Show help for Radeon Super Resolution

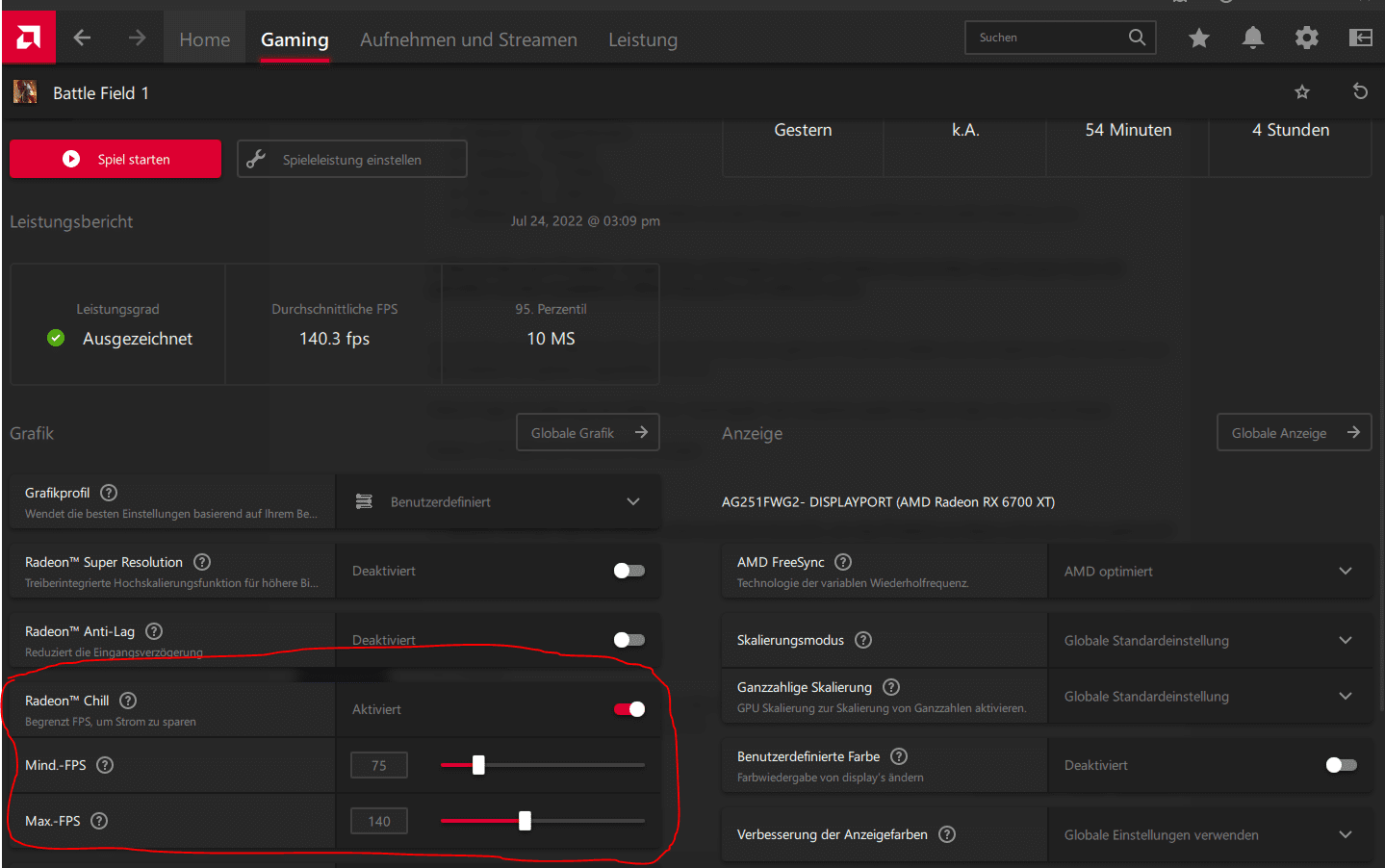coord(202,562)
